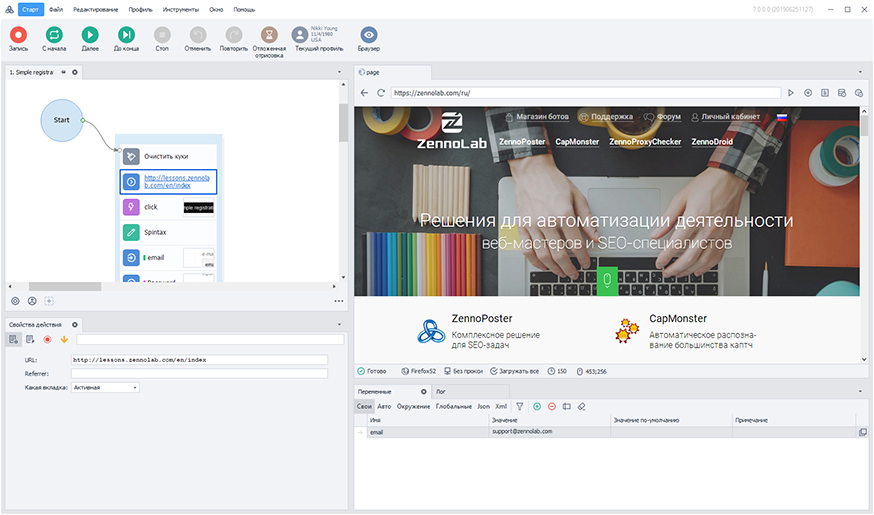Click the filter funnel icon in variables
The image size is (874, 515).
tap(519, 406)
